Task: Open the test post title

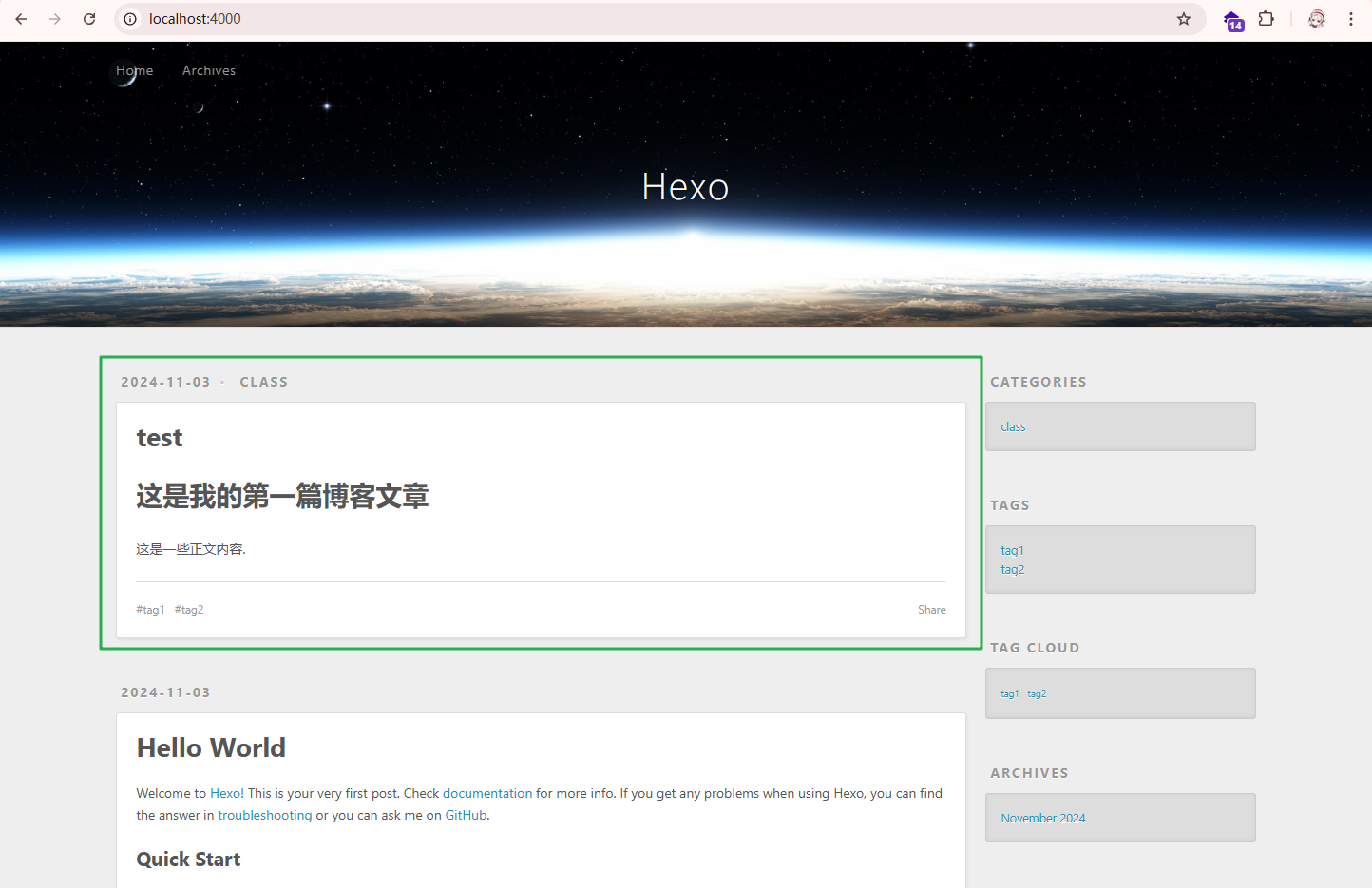Action: click(160, 438)
